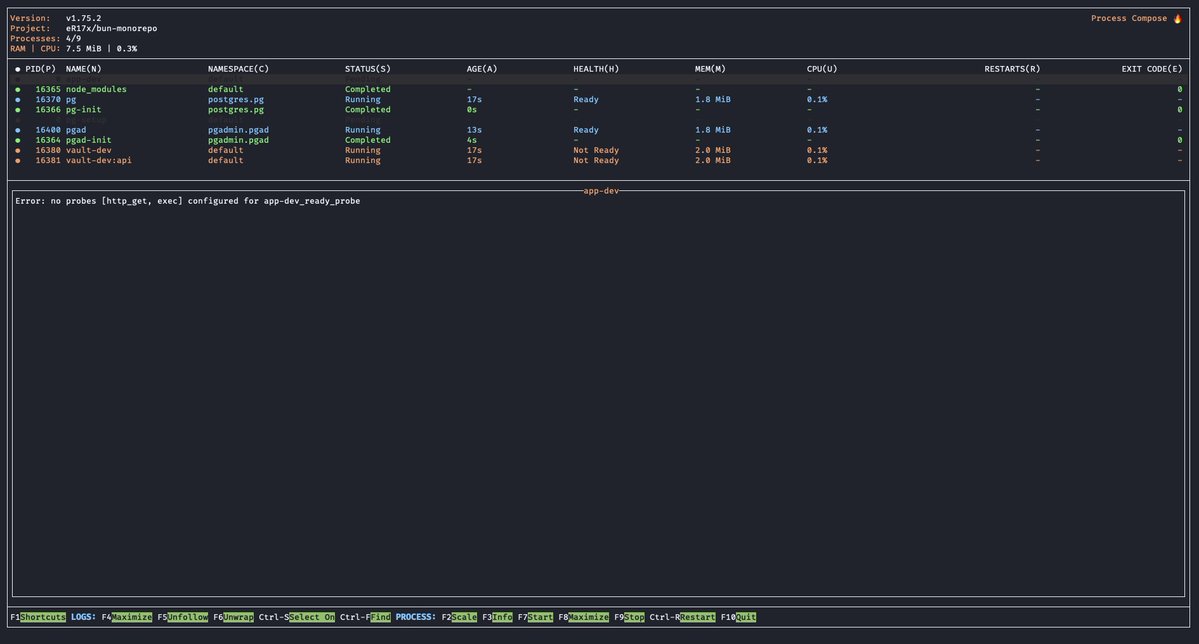Open the F2 Scale control
The height and width of the screenshot is (644, 1199).
(x=461, y=617)
